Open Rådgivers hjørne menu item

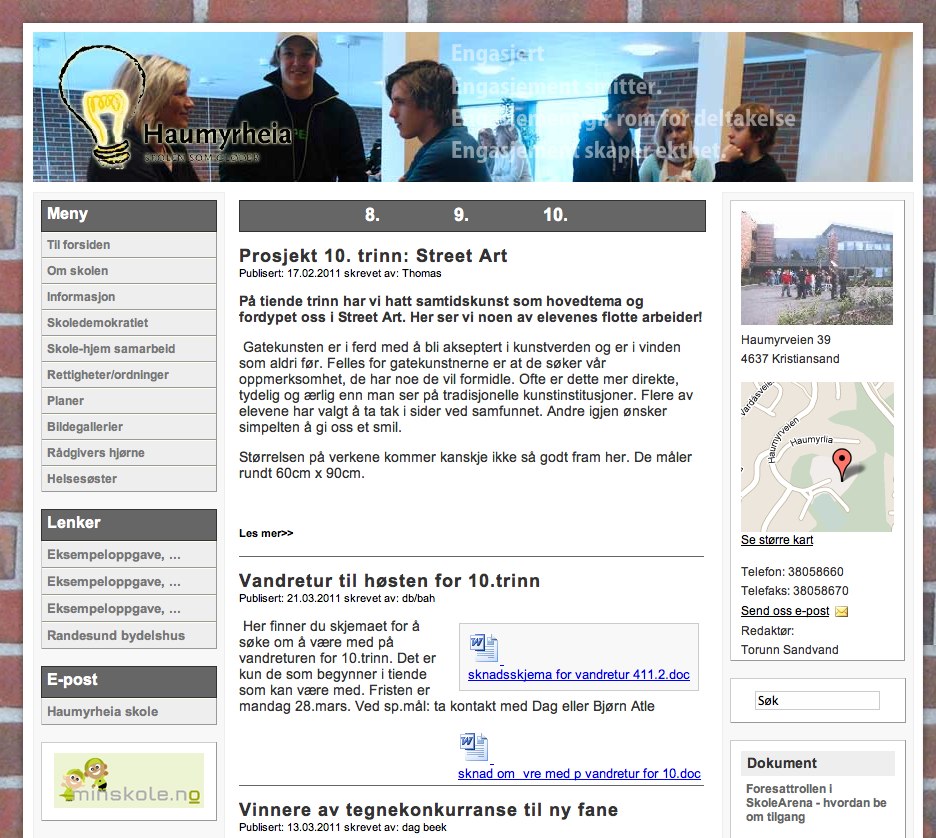pyautogui.click(x=129, y=452)
